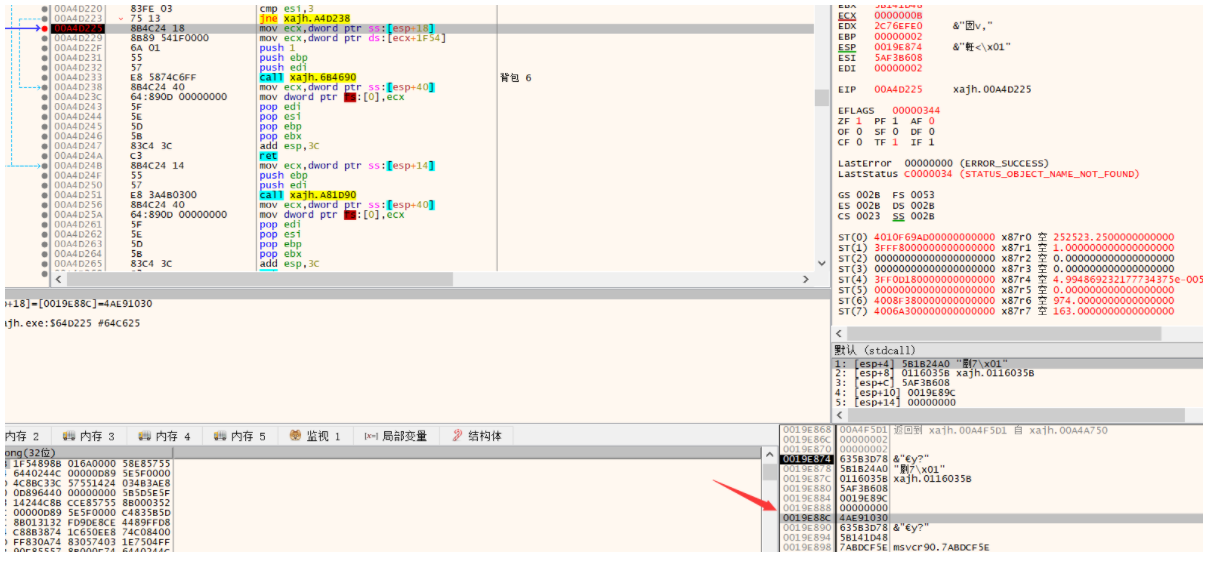Click info line [0019E88C]=4AE91030
1216x563 pixels.
tap(78, 303)
